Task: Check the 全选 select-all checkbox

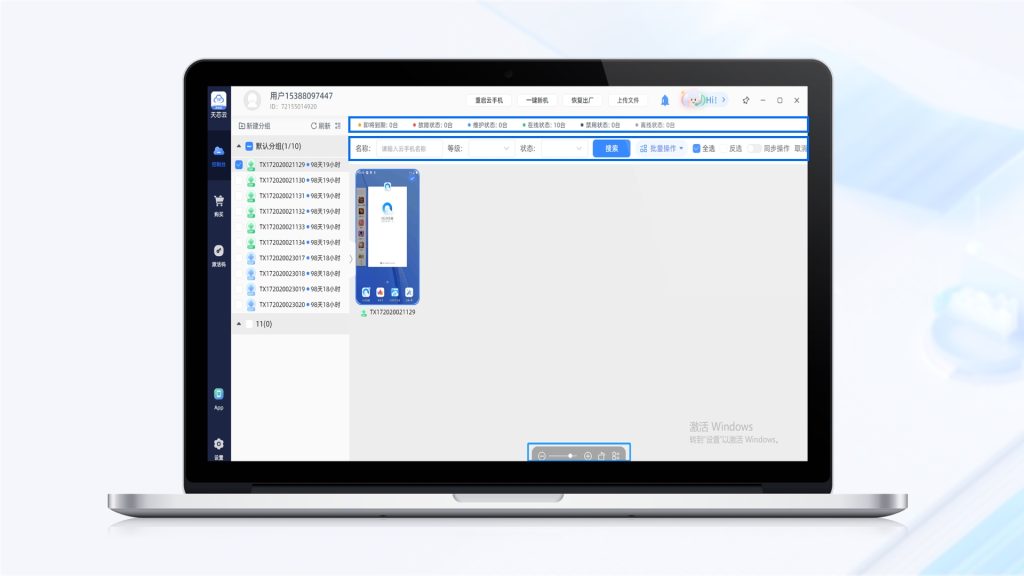Action: click(x=697, y=148)
